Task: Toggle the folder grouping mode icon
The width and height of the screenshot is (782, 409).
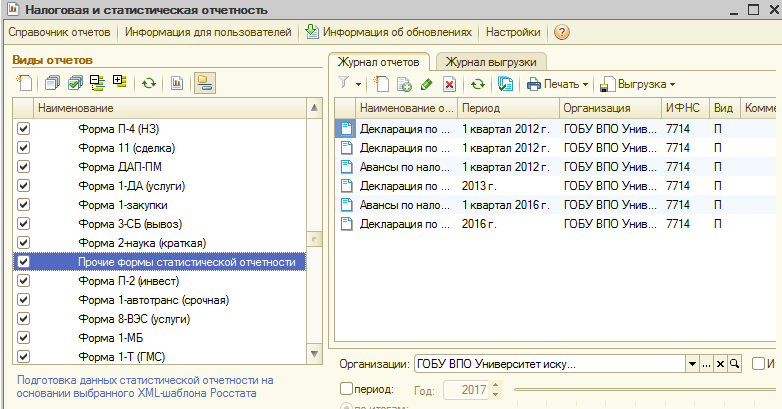Action: tap(204, 83)
